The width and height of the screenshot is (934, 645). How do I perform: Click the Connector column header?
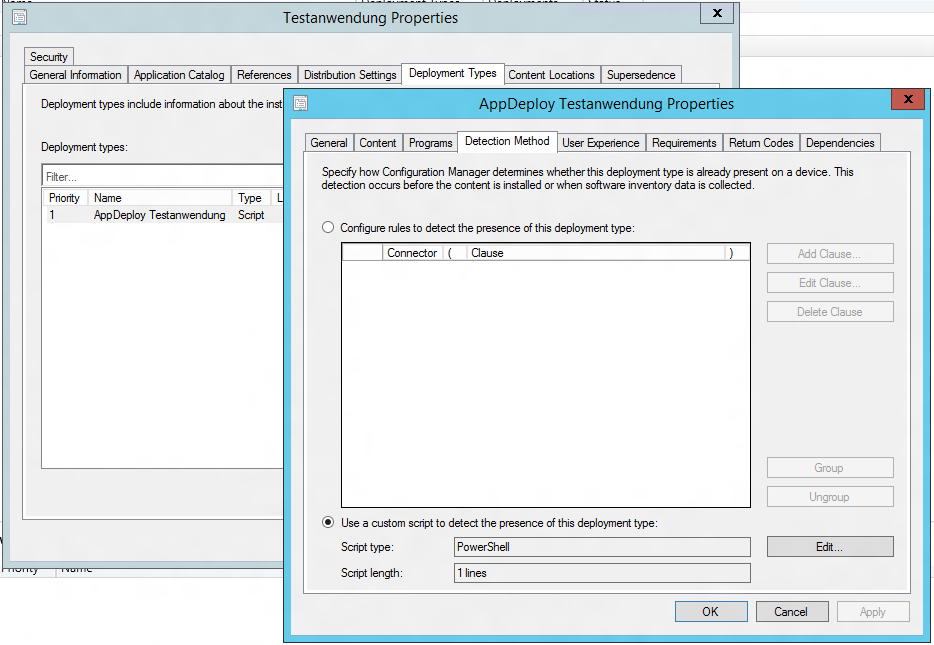click(x=412, y=253)
